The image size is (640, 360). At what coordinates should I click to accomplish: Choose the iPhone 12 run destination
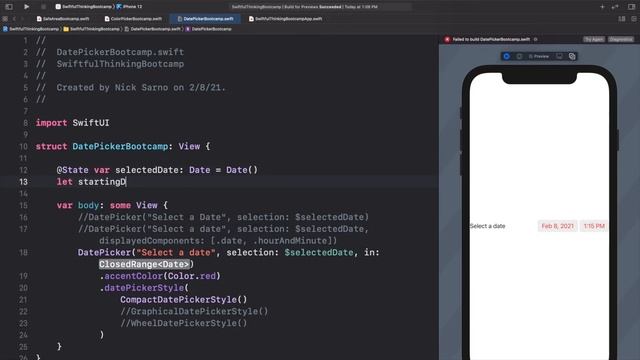point(130,7)
